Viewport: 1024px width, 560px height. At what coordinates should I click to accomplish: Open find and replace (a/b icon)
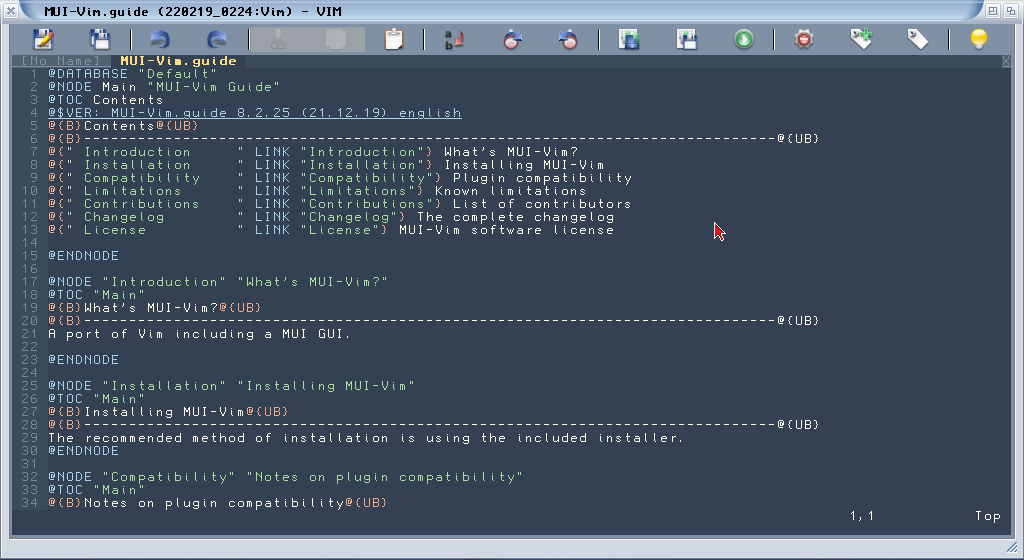(454, 40)
